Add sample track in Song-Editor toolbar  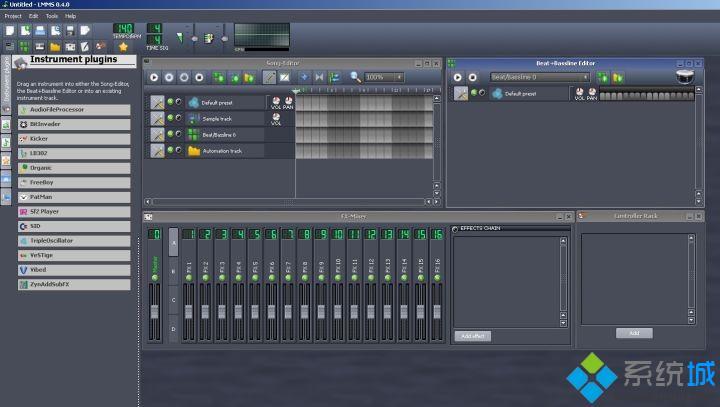234,77
